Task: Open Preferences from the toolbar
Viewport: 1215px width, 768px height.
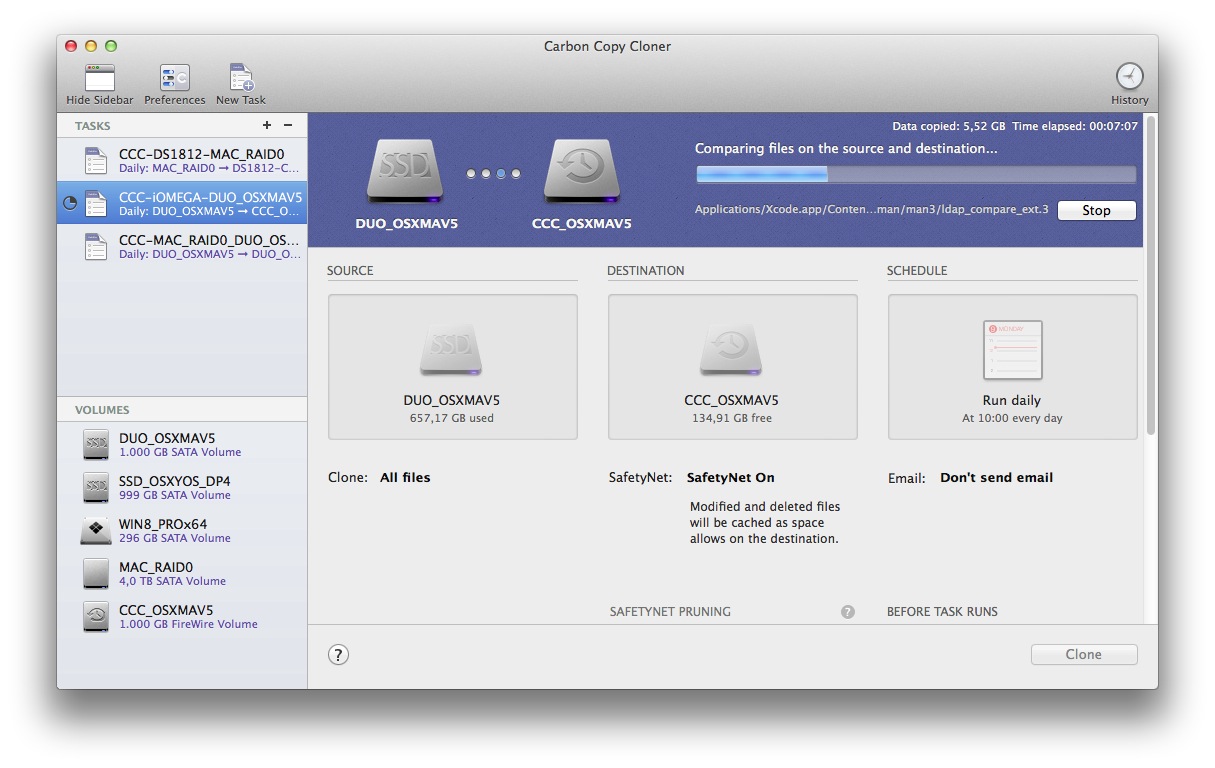Action: click(174, 78)
